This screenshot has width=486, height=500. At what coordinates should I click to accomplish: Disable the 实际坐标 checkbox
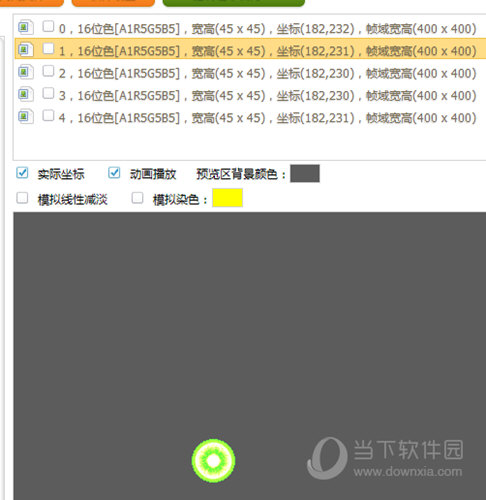click(22, 173)
